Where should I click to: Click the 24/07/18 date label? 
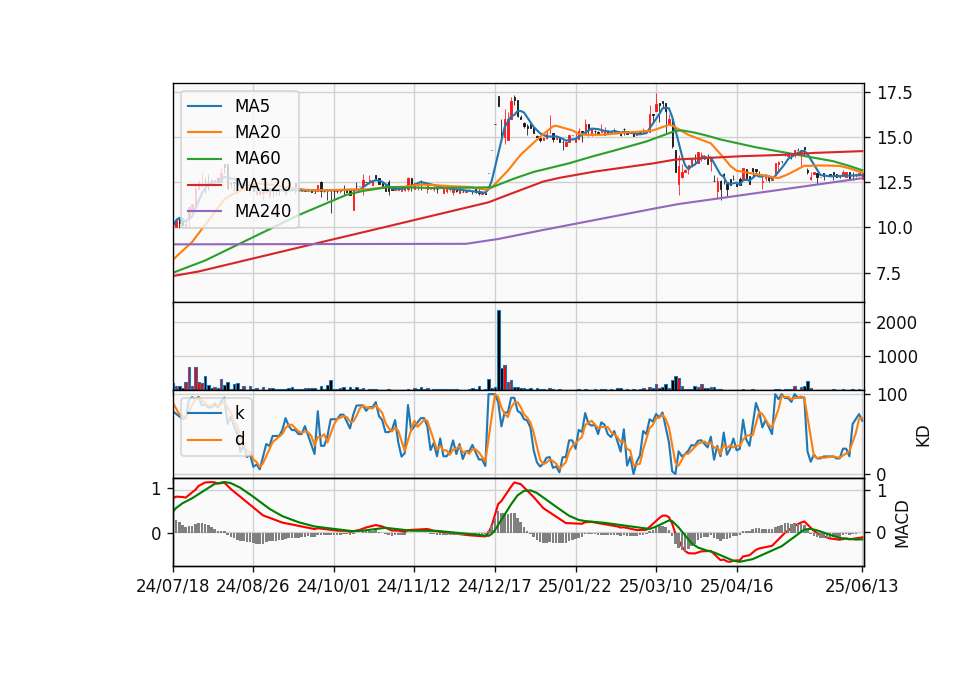173,586
